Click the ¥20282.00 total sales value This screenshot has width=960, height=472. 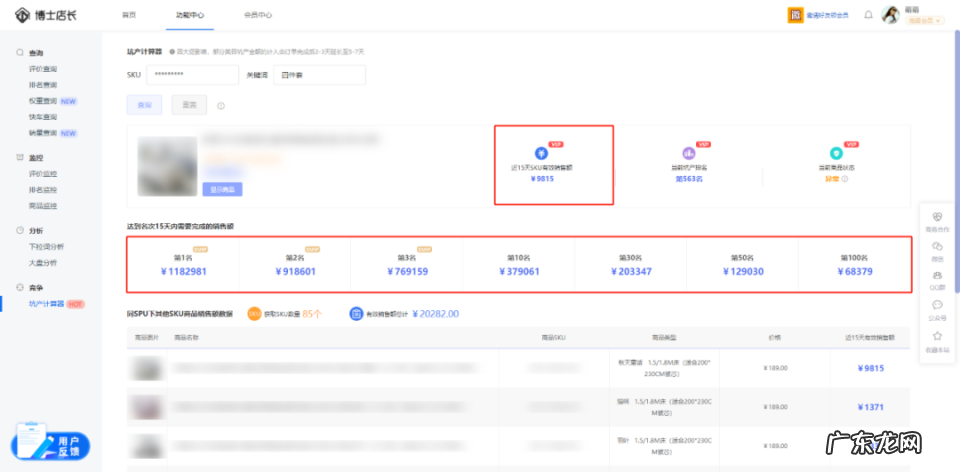[435, 314]
